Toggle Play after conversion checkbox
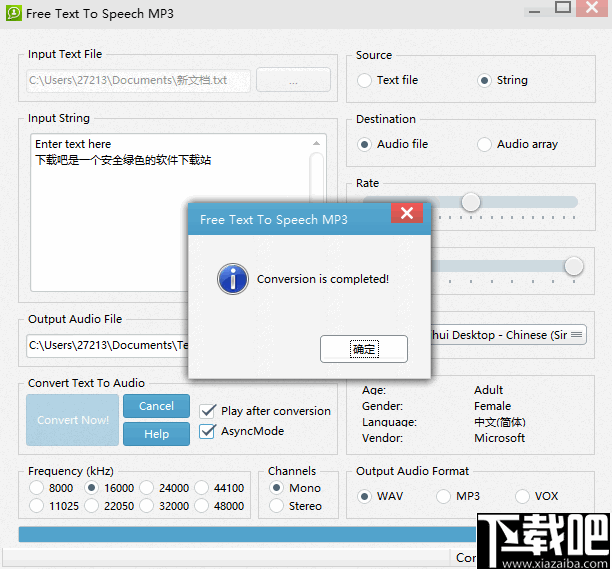Image resolution: width=612 pixels, height=569 pixels. point(207,411)
